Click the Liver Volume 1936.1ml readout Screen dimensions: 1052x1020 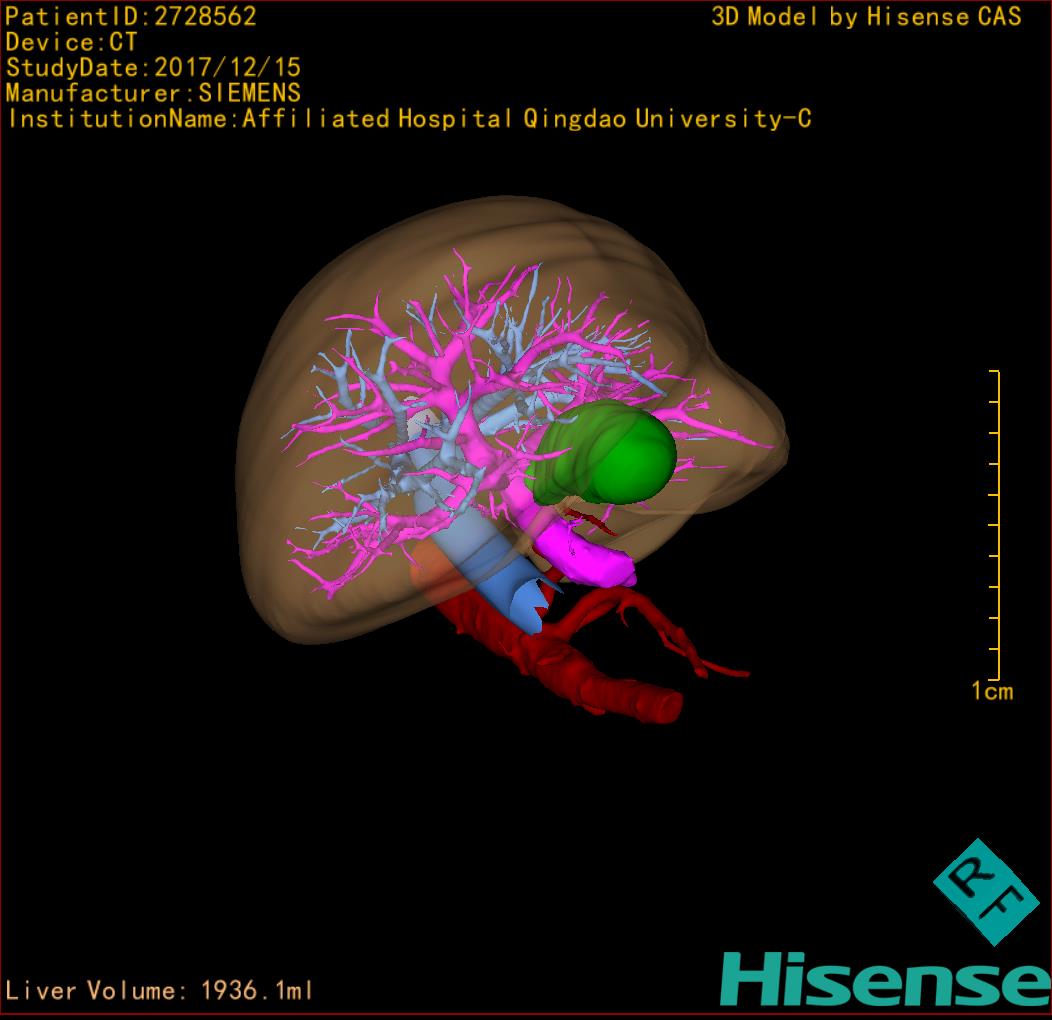(160, 991)
